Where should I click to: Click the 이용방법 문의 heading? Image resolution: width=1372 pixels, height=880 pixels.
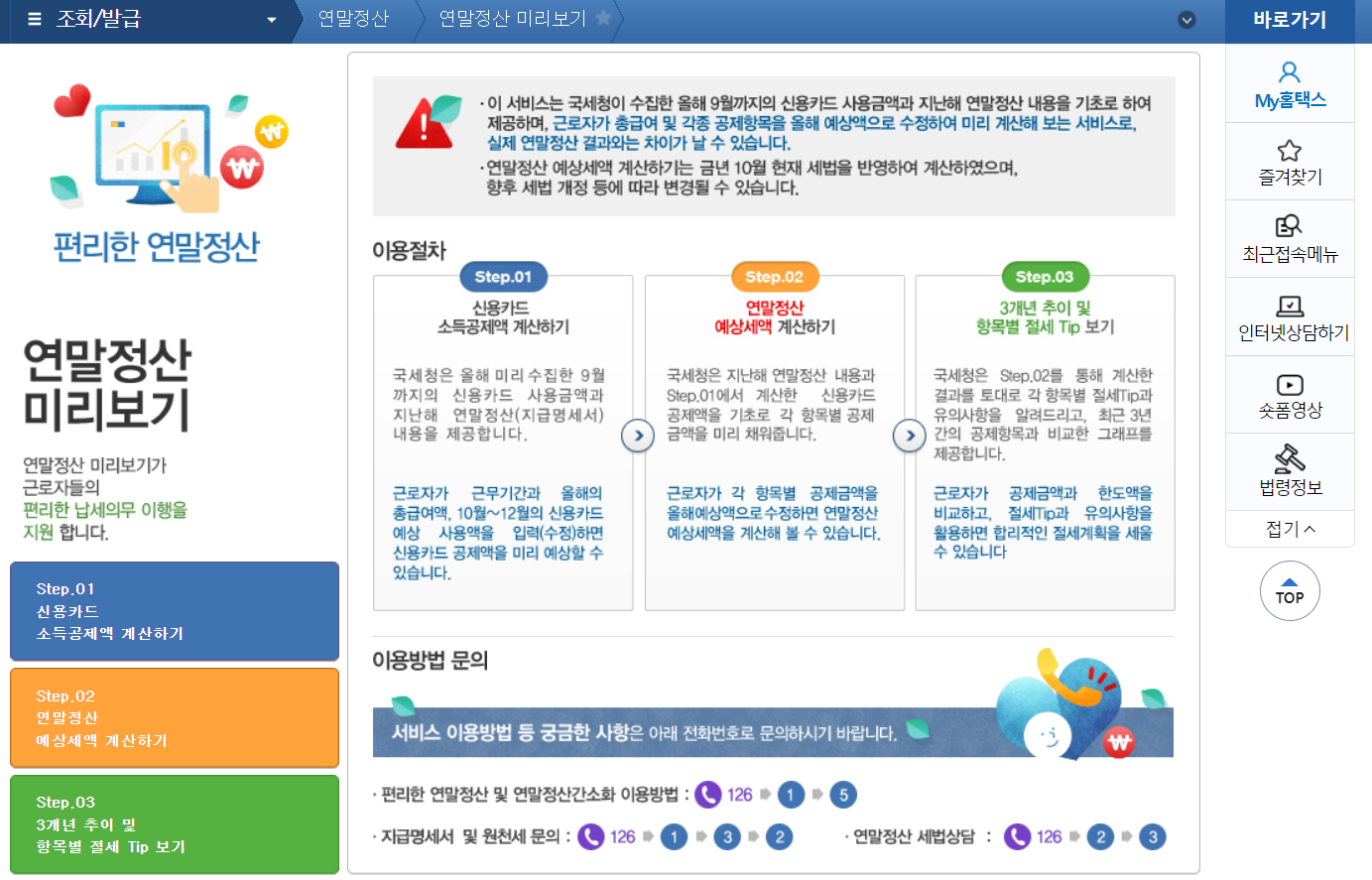click(430, 661)
